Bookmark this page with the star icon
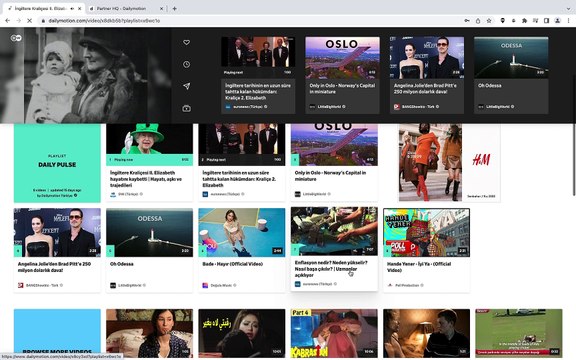Screen dimensions: 576x360 coord(489,21)
